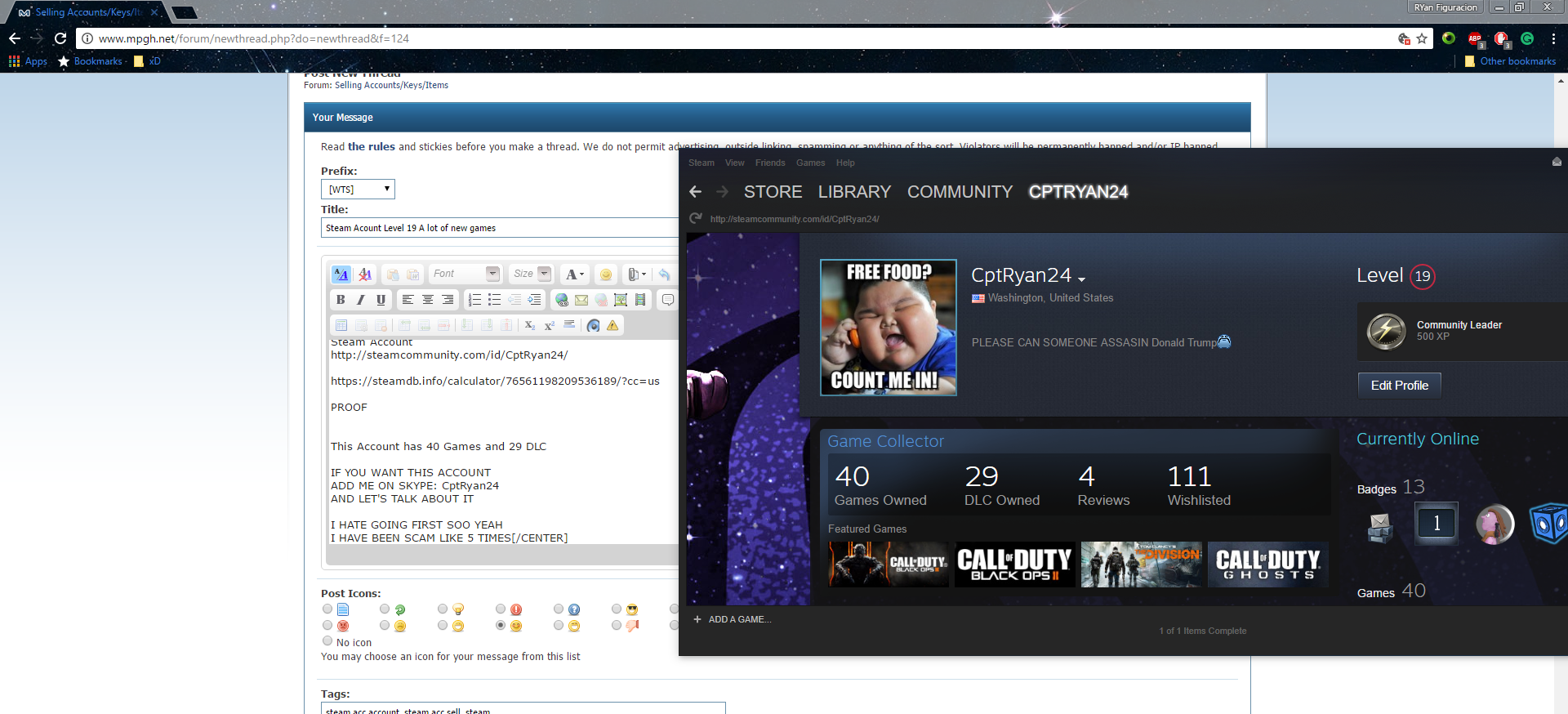
Task: Reload the mpgh.net page
Action: (60, 38)
